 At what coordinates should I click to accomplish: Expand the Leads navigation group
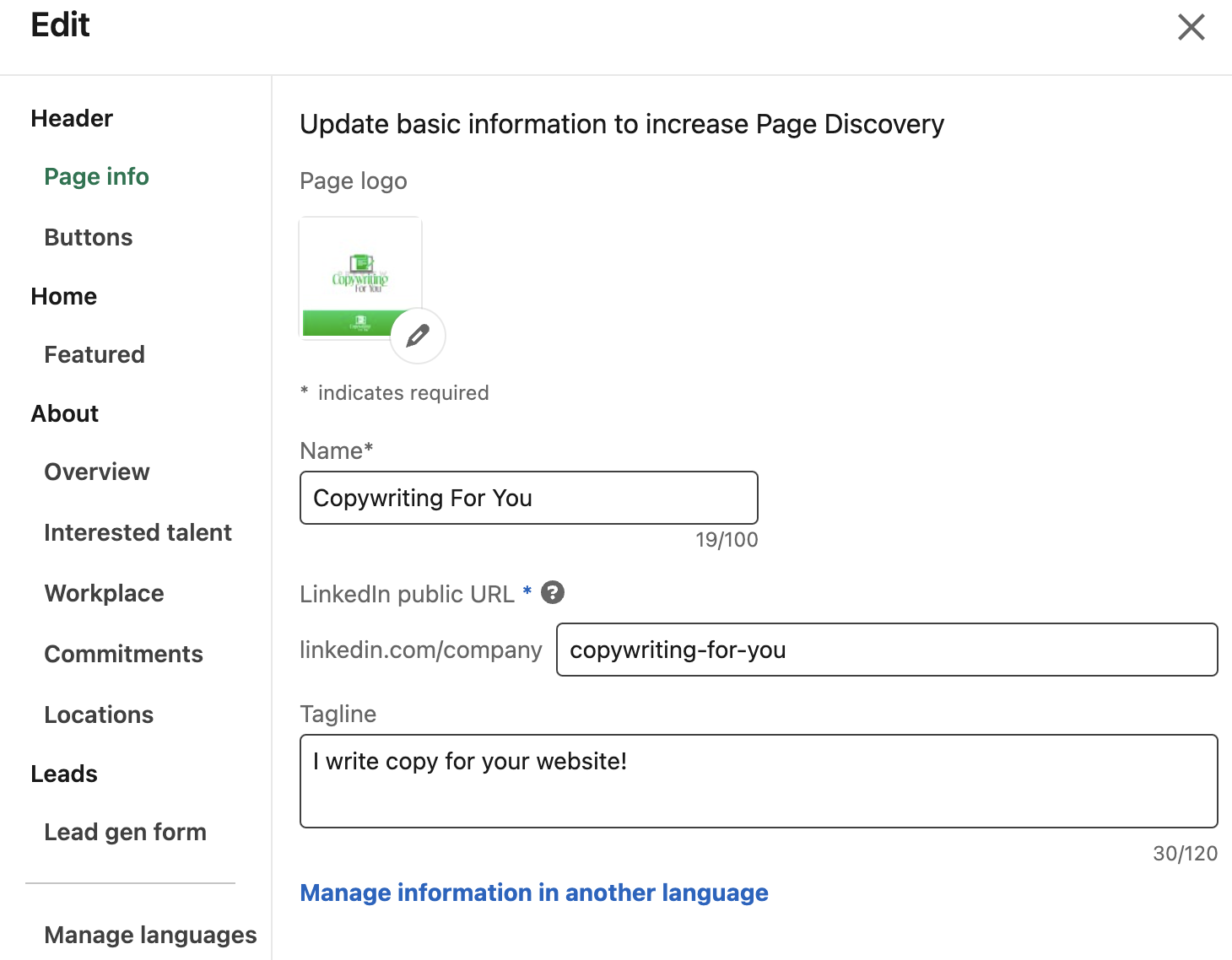point(63,774)
